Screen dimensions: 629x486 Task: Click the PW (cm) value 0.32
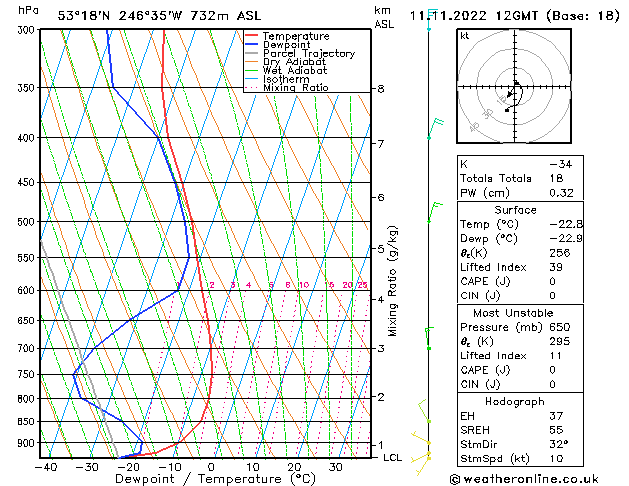(561, 193)
